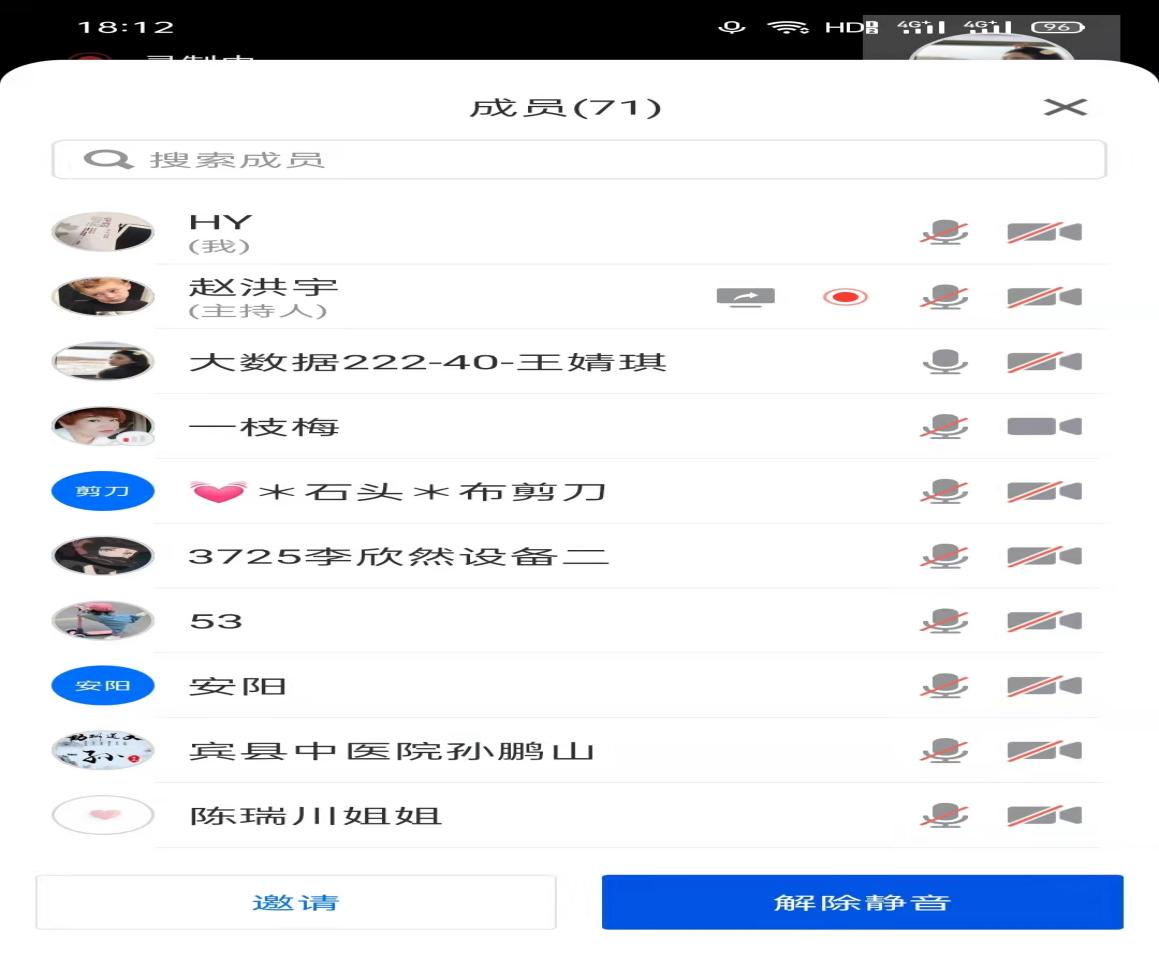
Task: Toggle microphone for 陈瑞川姐姐
Action: pyautogui.click(x=944, y=816)
